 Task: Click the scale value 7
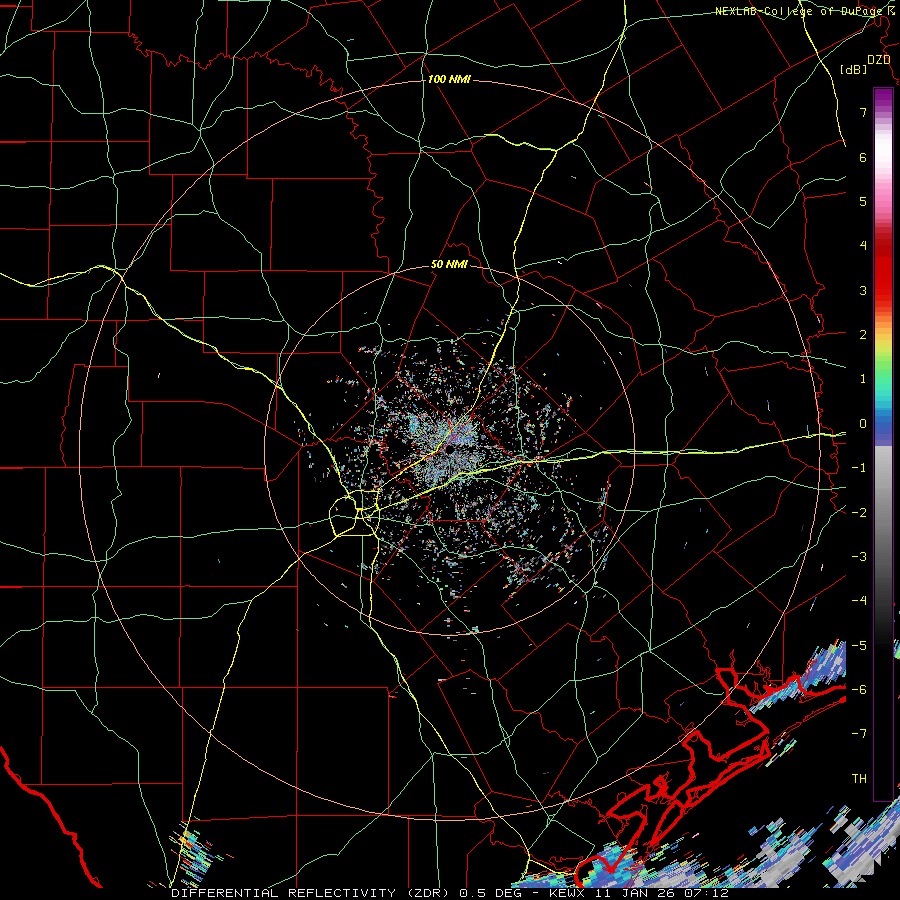pyautogui.click(x=863, y=112)
